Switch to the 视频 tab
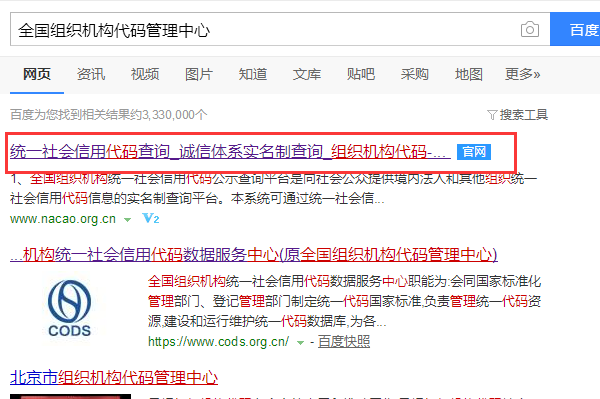600x399 pixels. (145, 74)
